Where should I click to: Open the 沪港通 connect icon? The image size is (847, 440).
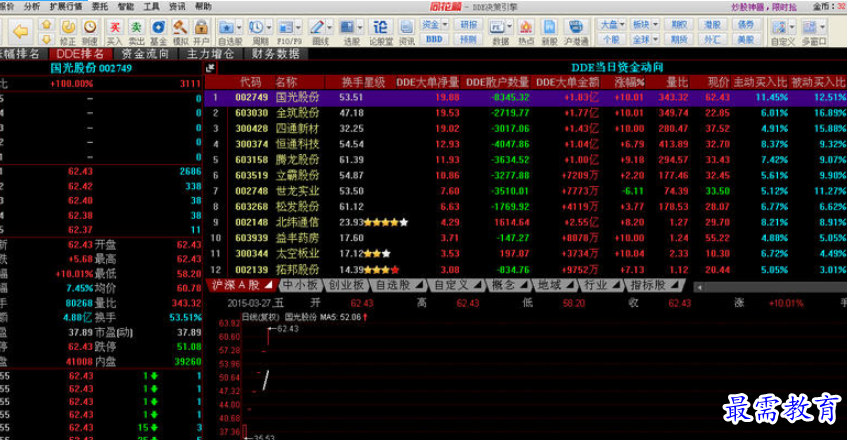click(x=576, y=27)
